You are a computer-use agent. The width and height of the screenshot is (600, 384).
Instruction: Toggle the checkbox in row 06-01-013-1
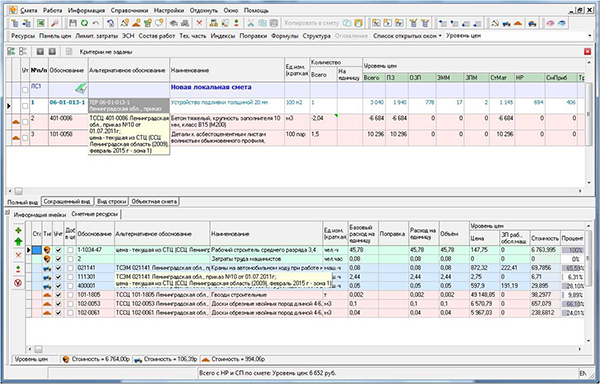point(25,106)
